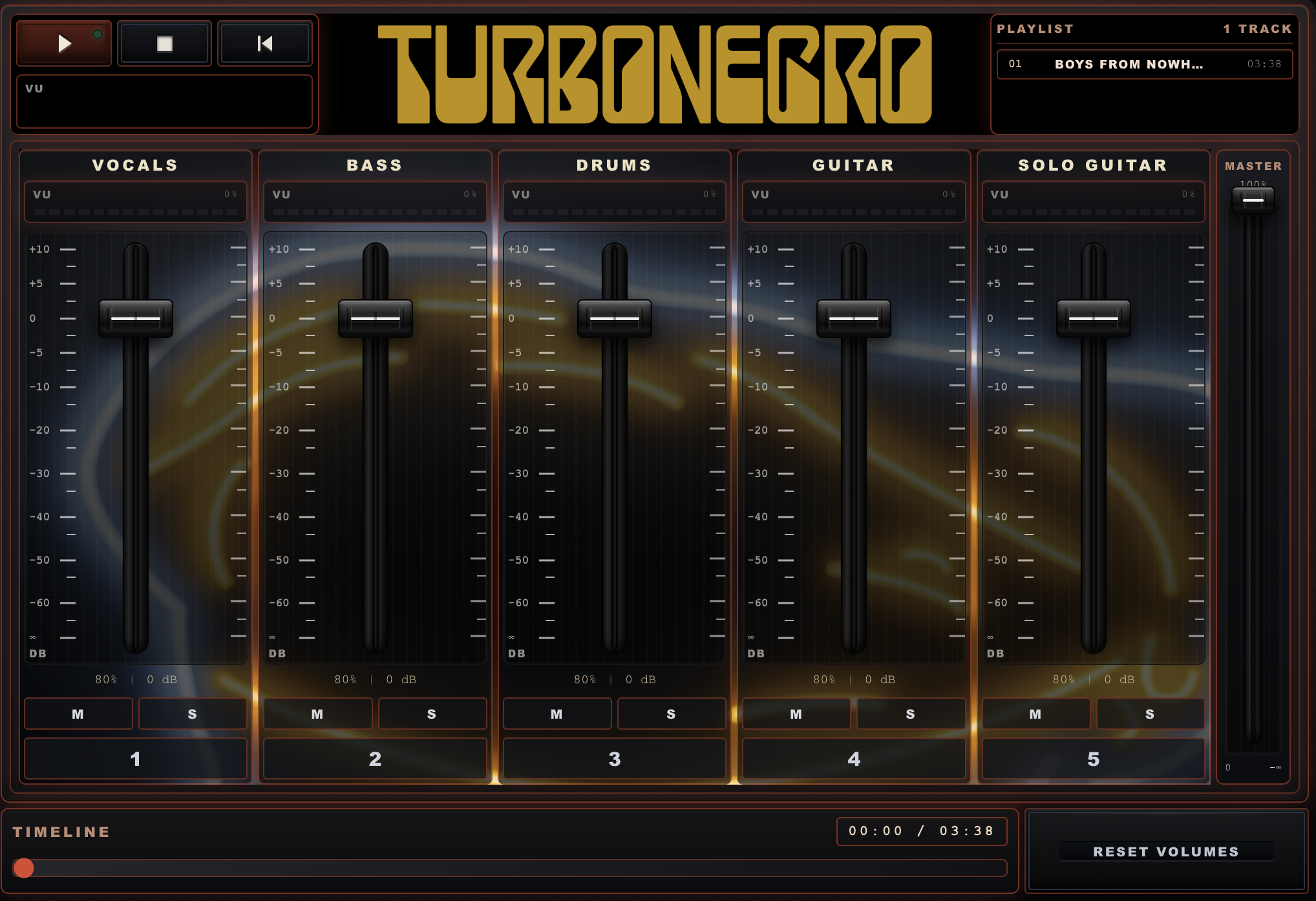The width and height of the screenshot is (1316, 901).
Task: Click the VU meter on the Bass channel
Action: 375,201
